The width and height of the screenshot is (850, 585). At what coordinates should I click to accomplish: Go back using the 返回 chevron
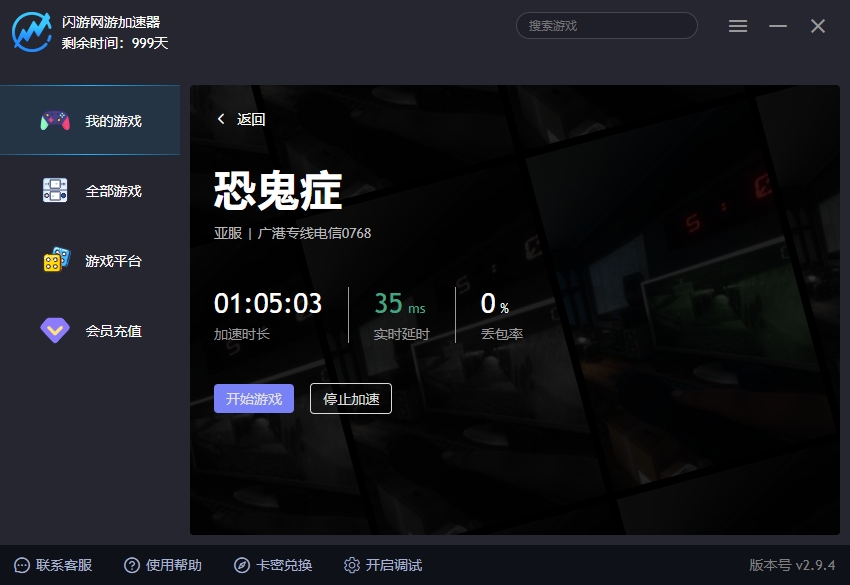point(221,119)
